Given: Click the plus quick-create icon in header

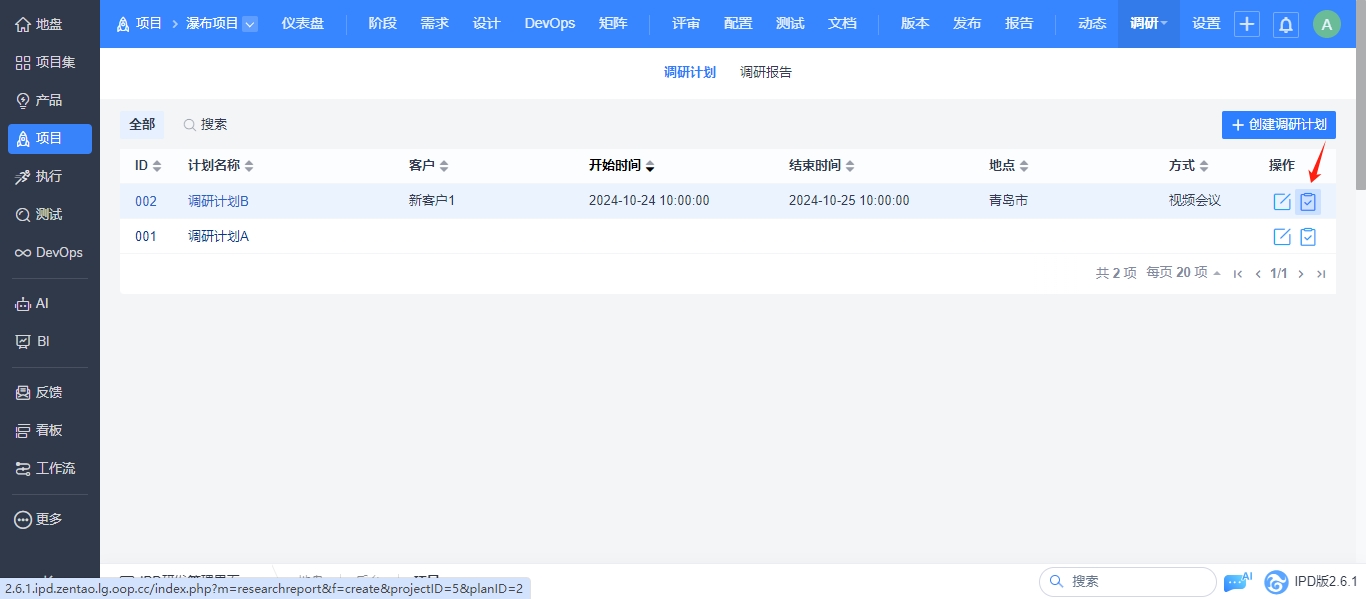Looking at the screenshot, I should point(1247,24).
